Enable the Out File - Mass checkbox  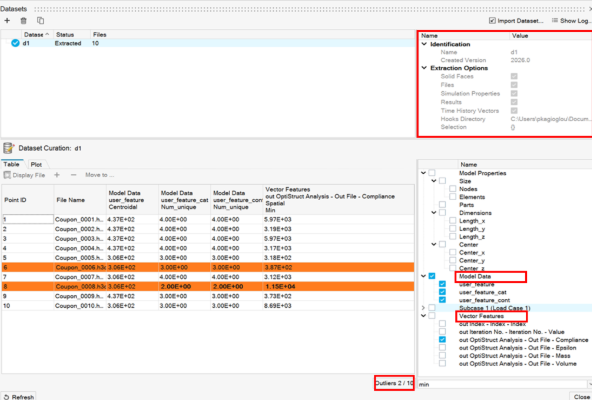(442, 355)
